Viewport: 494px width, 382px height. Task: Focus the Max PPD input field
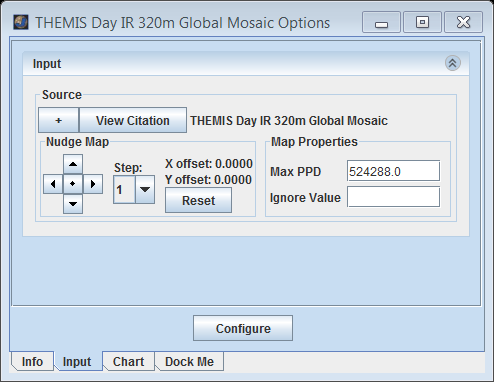pyautogui.click(x=393, y=171)
